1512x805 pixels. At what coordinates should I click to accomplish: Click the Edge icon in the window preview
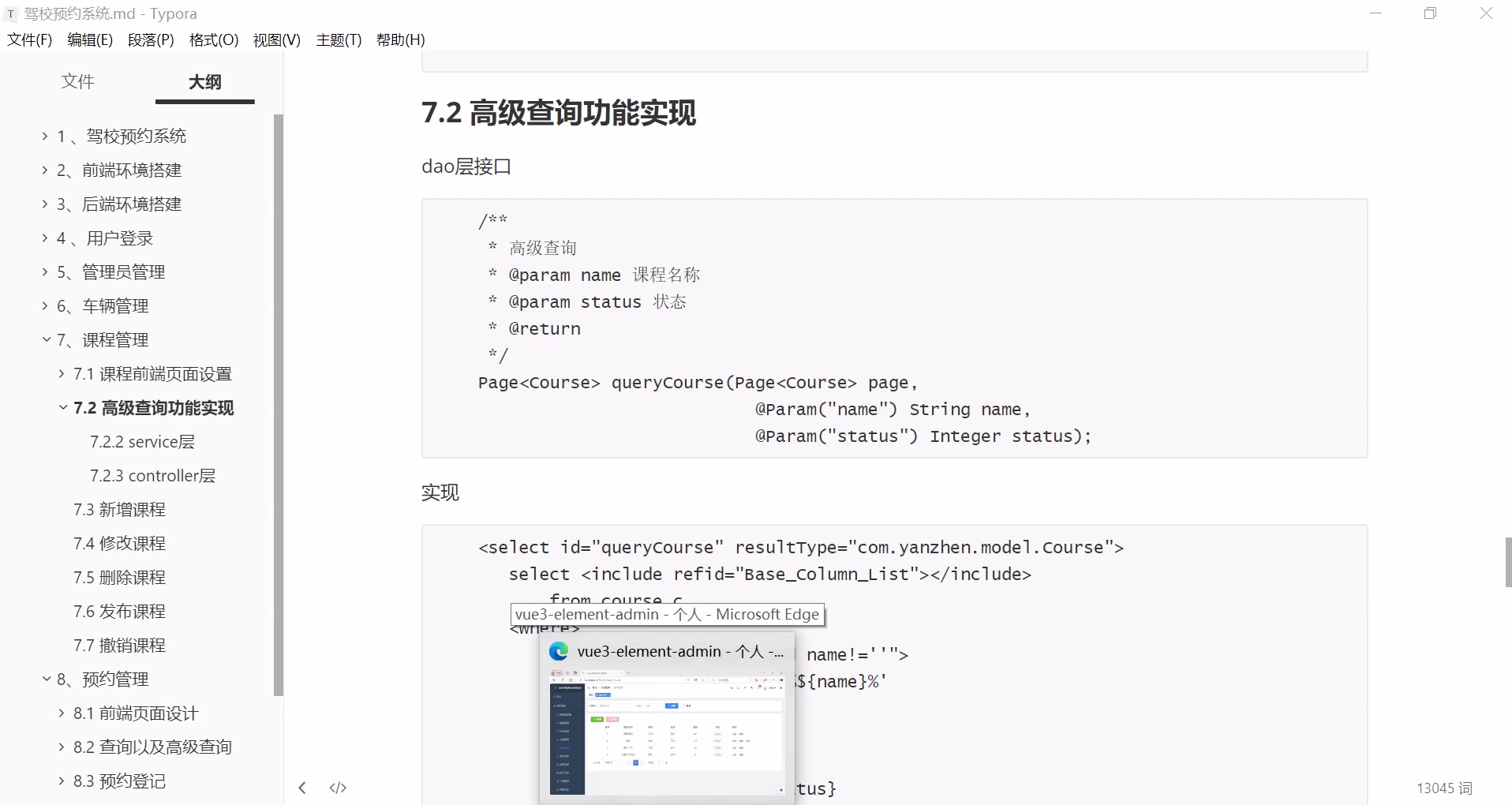click(559, 651)
